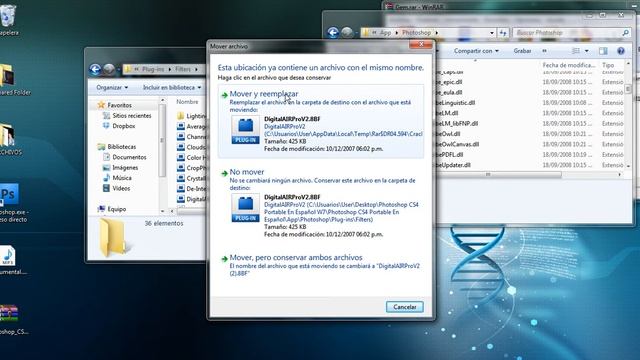Show more toolbar commands chevron
Viewport: 640px width, 360px height.
544,51
